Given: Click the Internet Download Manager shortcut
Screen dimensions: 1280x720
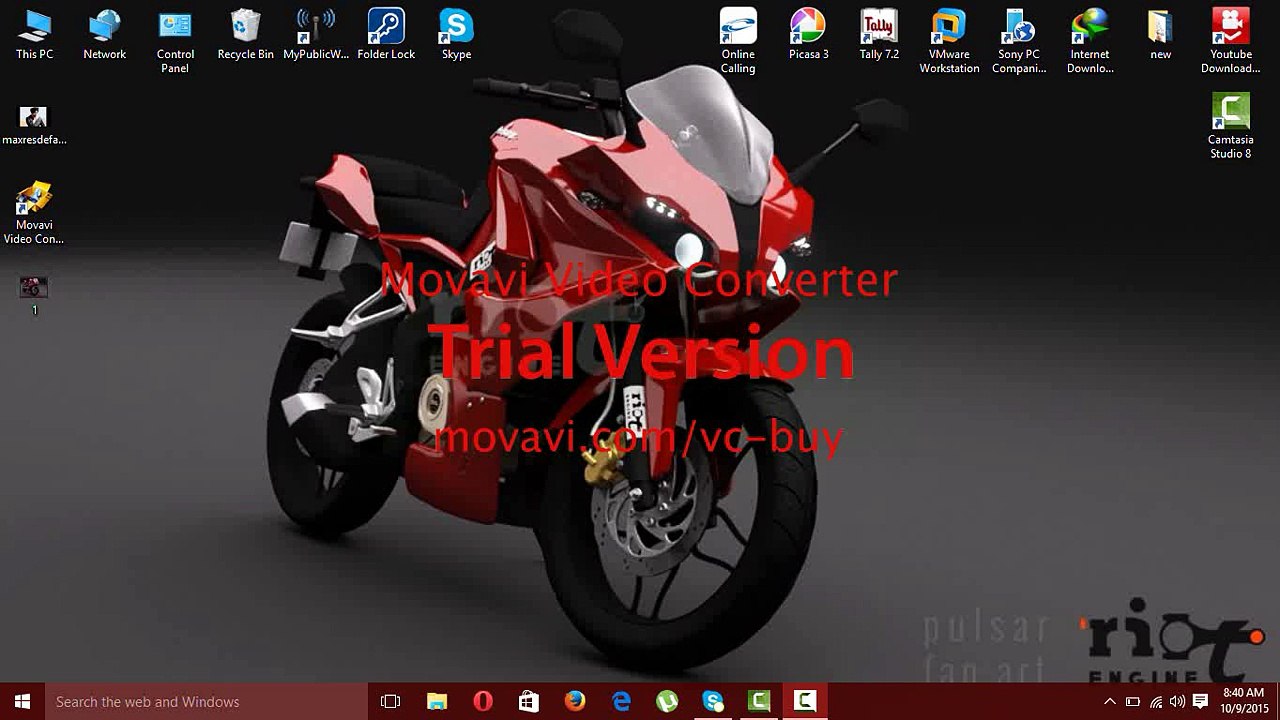Looking at the screenshot, I should [1090, 41].
